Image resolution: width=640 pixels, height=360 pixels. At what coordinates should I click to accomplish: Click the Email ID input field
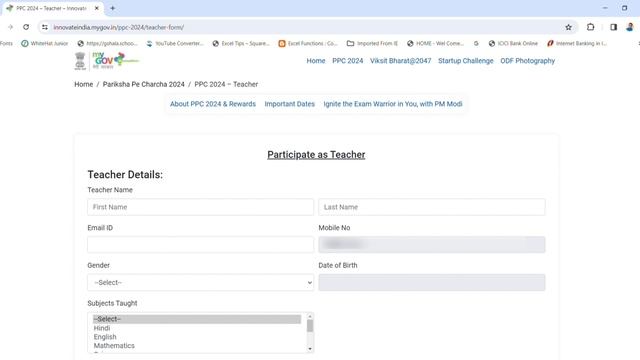[200, 244]
